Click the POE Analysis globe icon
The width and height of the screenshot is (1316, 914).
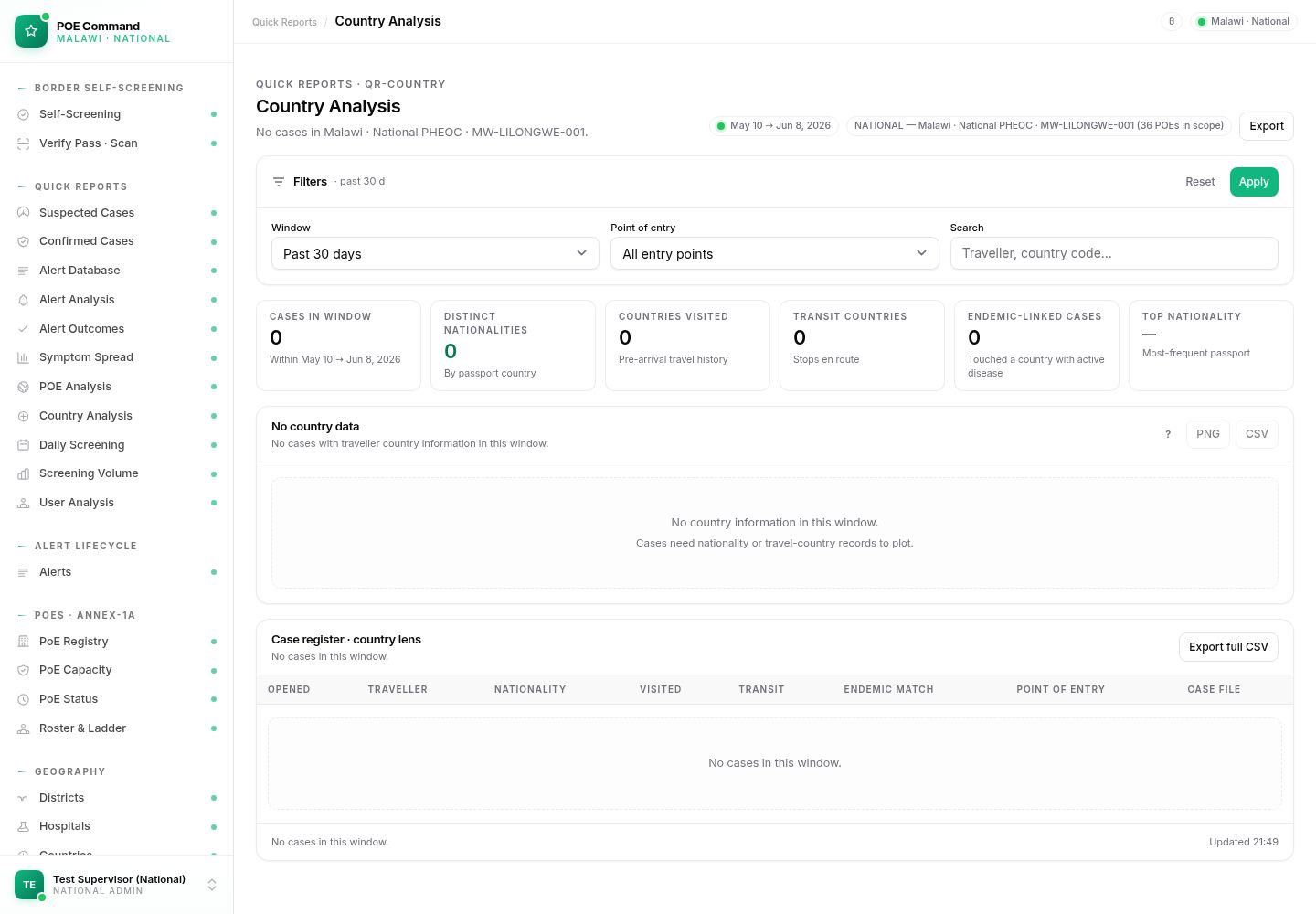24,387
